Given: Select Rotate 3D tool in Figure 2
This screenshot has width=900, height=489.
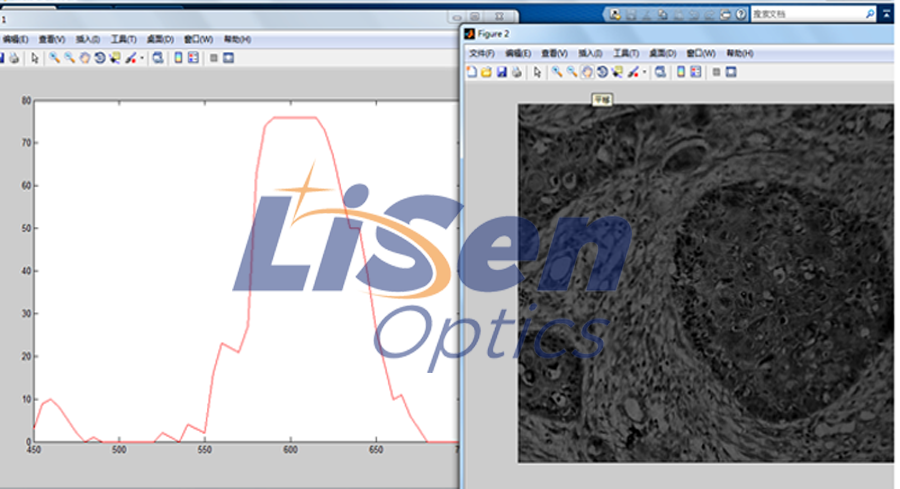Looking at the screenshot, I should tap(602, 72).
